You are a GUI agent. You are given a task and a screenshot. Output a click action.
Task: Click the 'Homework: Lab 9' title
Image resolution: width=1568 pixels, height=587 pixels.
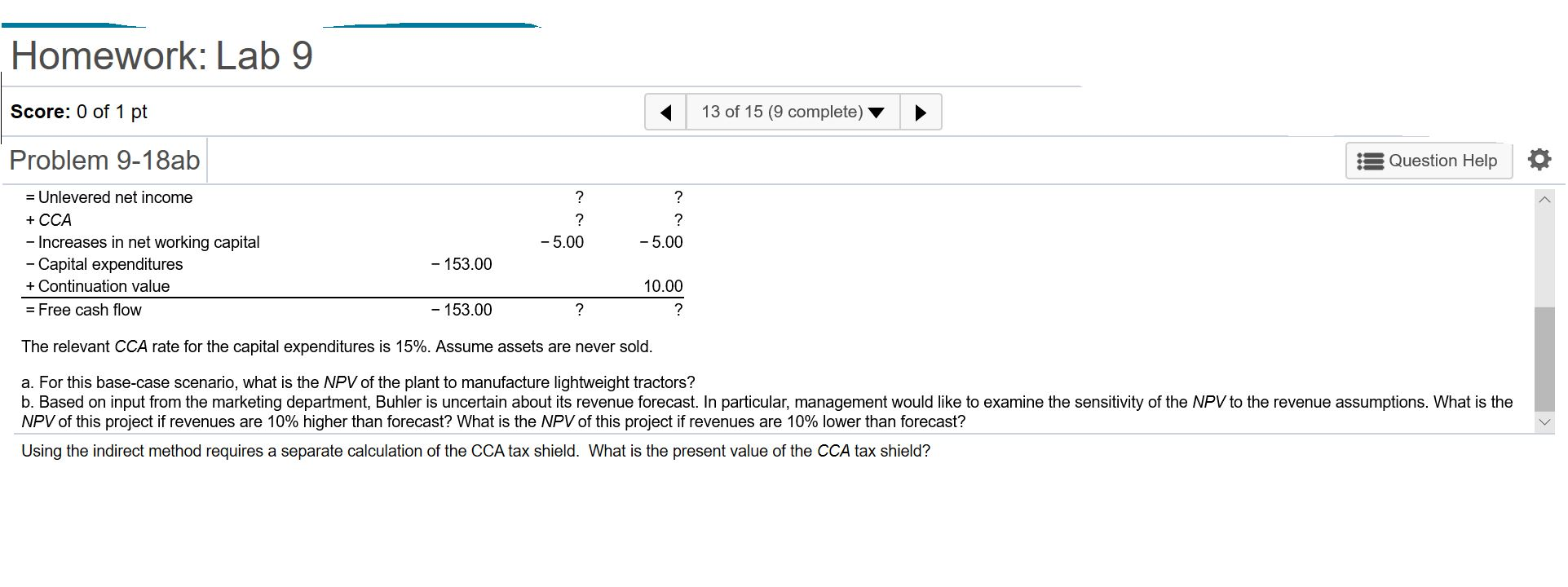161,55
